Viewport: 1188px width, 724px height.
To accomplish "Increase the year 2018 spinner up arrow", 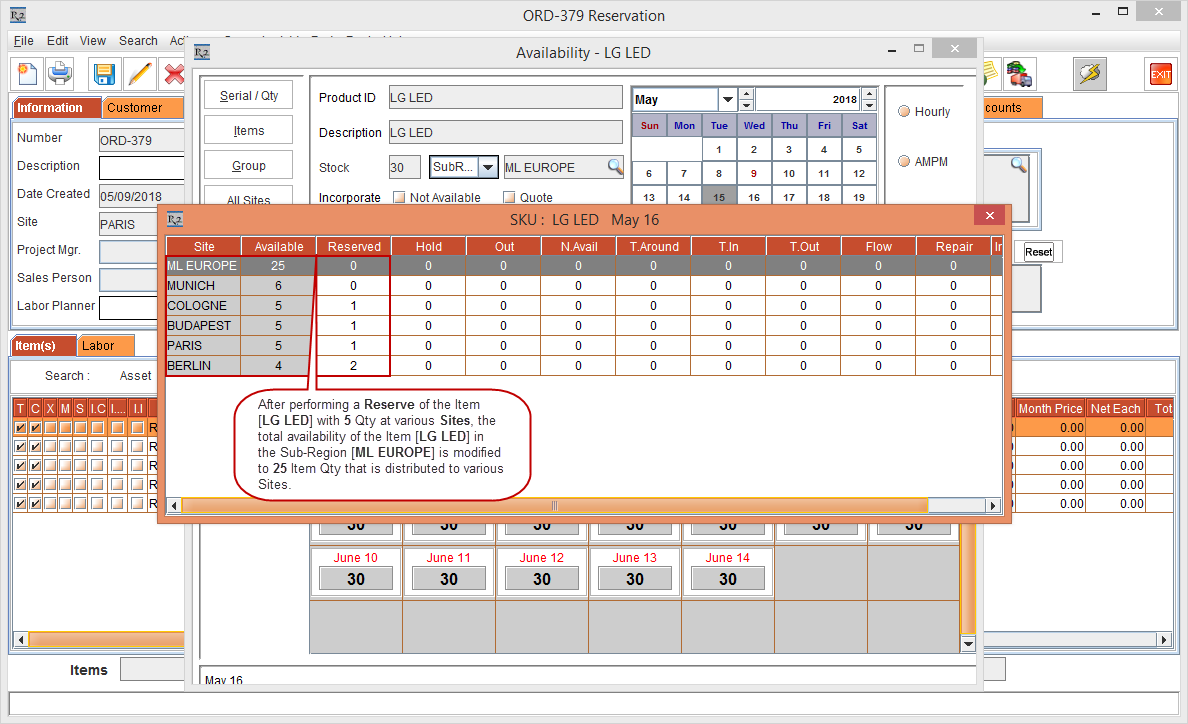I will pyautogui.click(x=869, y=94).
